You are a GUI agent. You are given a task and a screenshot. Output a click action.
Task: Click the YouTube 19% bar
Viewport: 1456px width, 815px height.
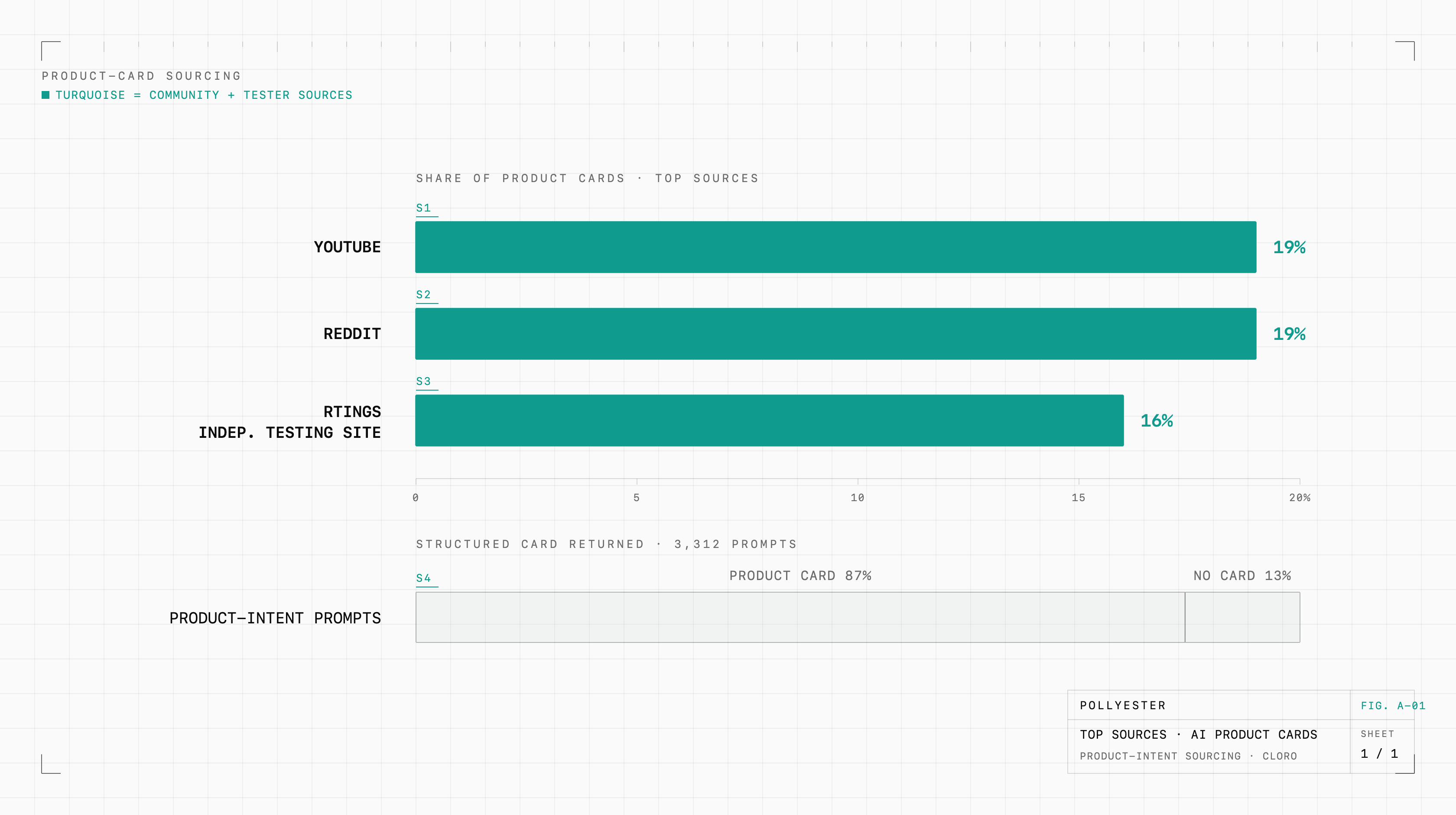[x=835, y=247]
